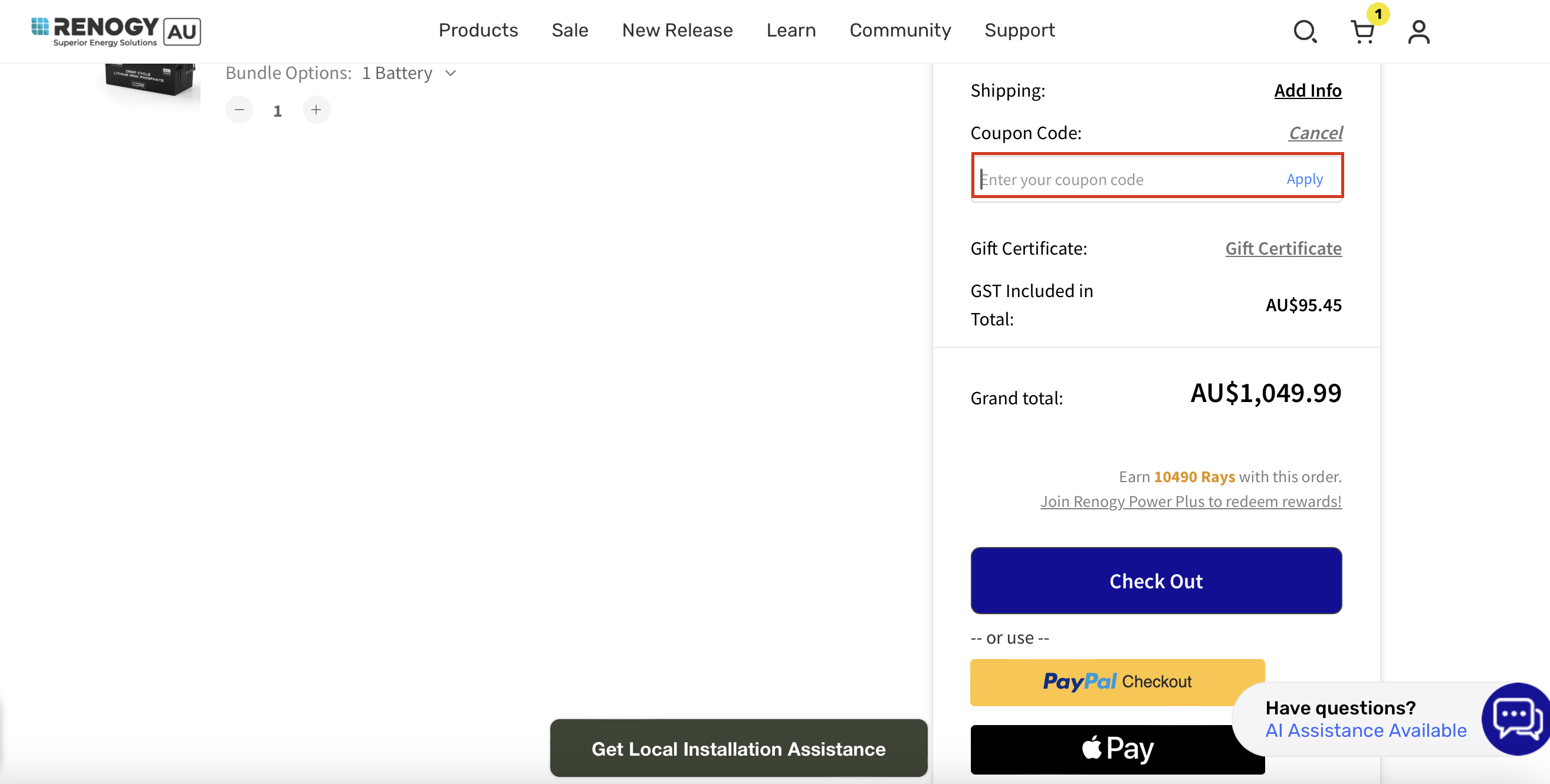Image resolution: width=1550 pixels, height=784 pixels.
Task: Open the Community menu
Action: point(899,30)
